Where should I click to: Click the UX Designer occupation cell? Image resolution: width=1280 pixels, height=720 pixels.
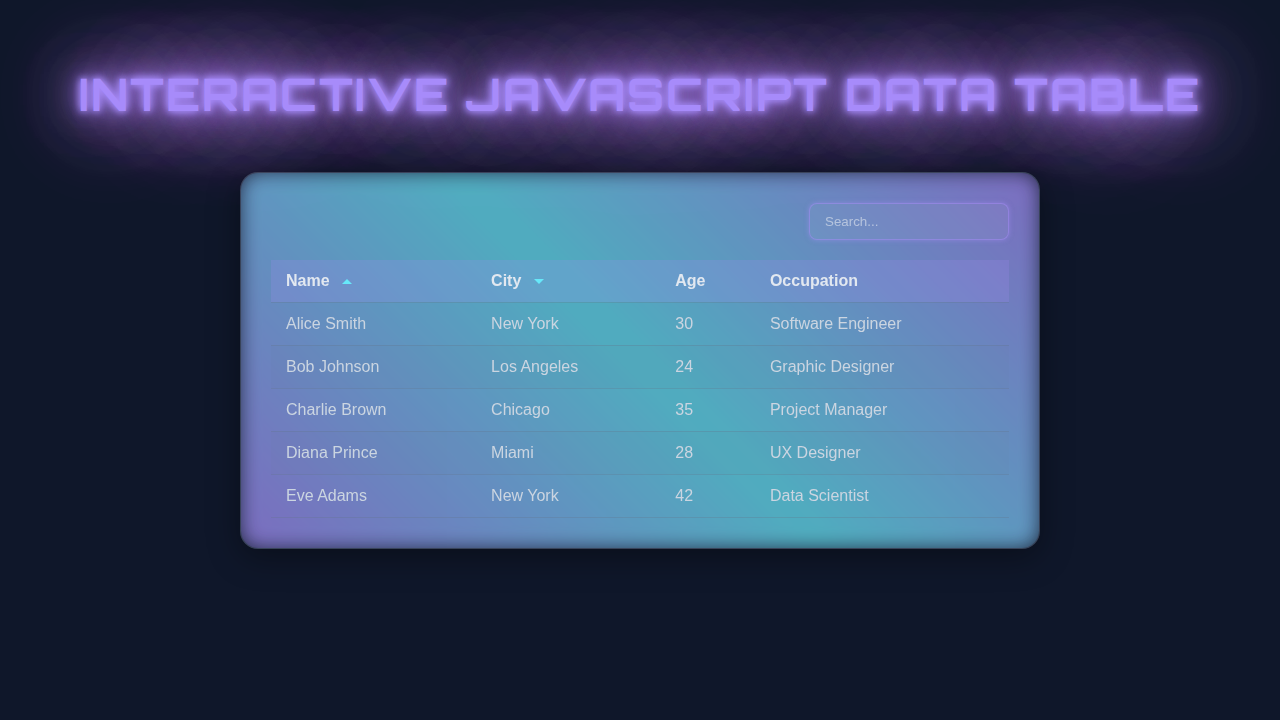click(882, 453)
